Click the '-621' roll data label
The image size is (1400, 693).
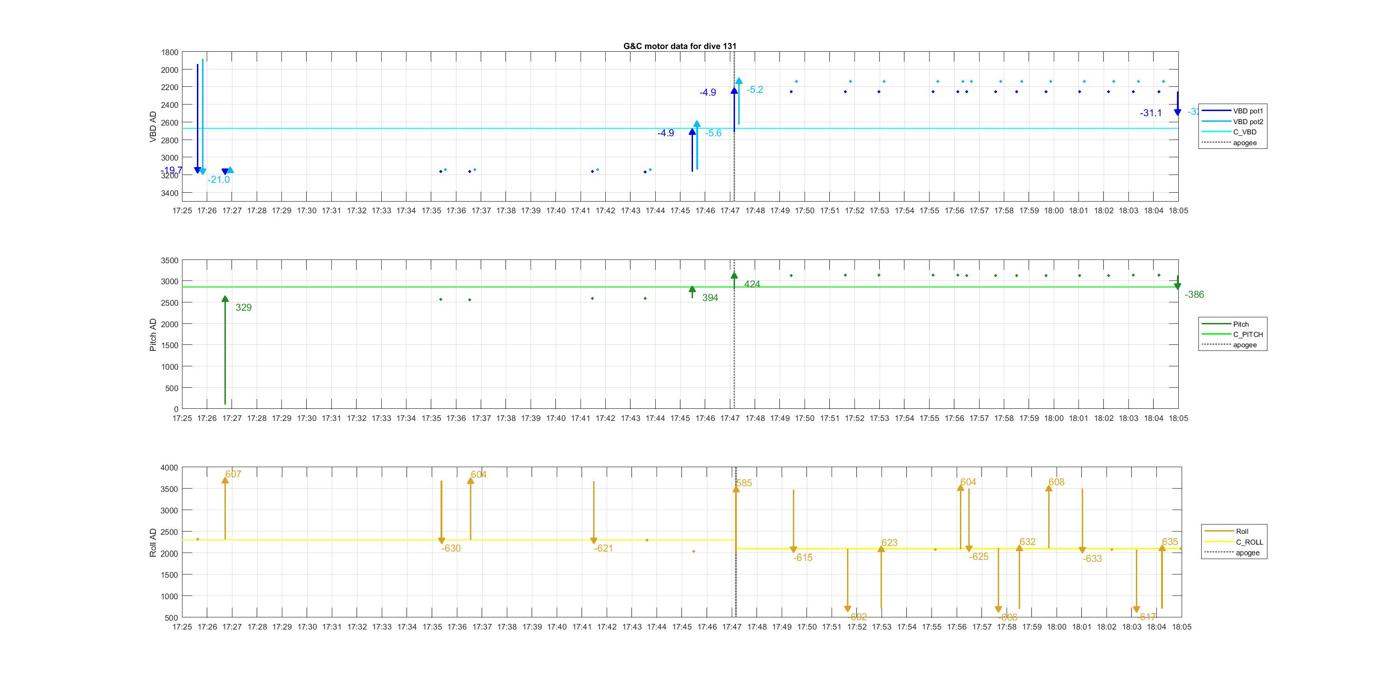click(x=603, y=548)
